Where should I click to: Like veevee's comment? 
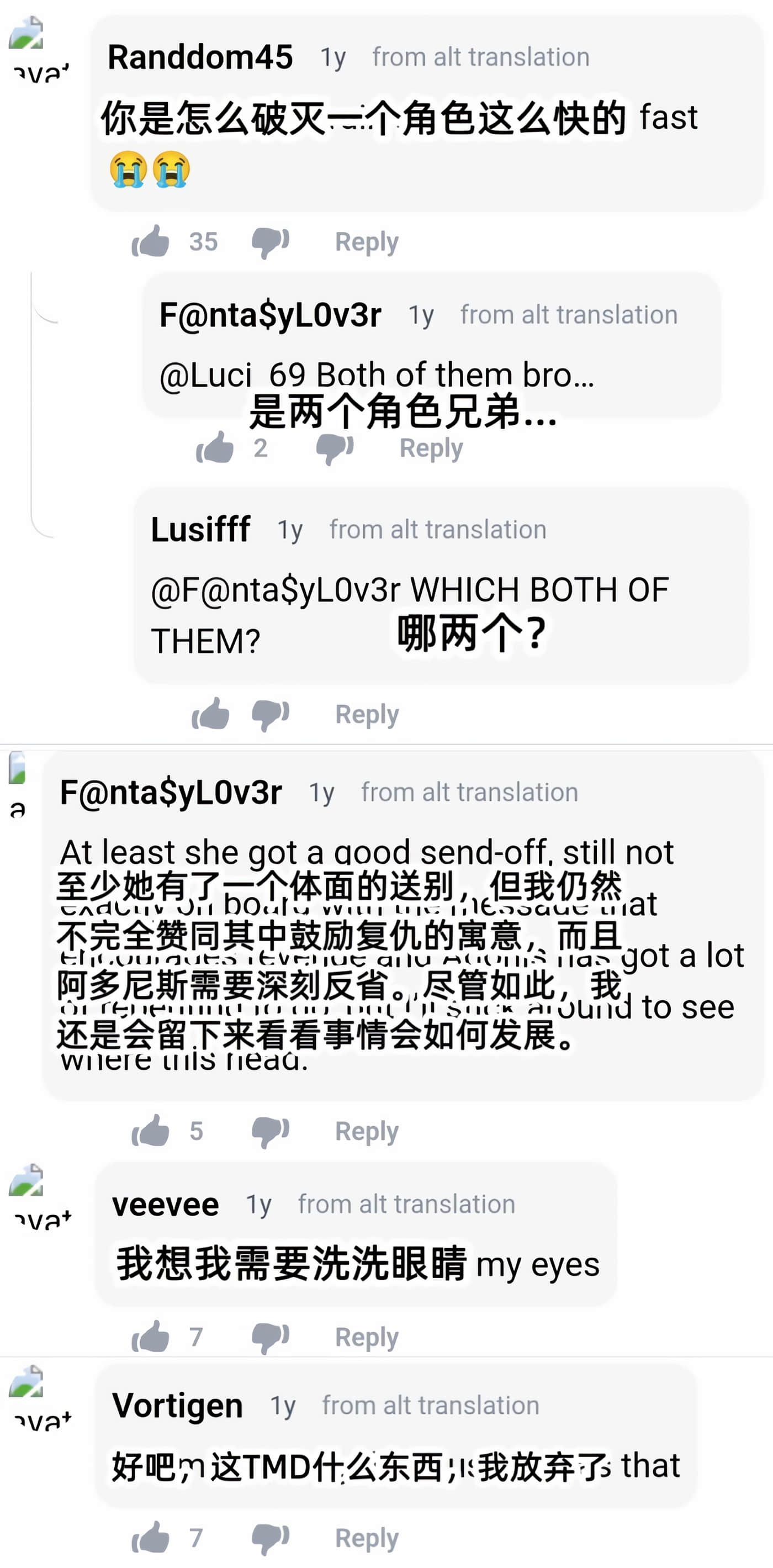150,1337
